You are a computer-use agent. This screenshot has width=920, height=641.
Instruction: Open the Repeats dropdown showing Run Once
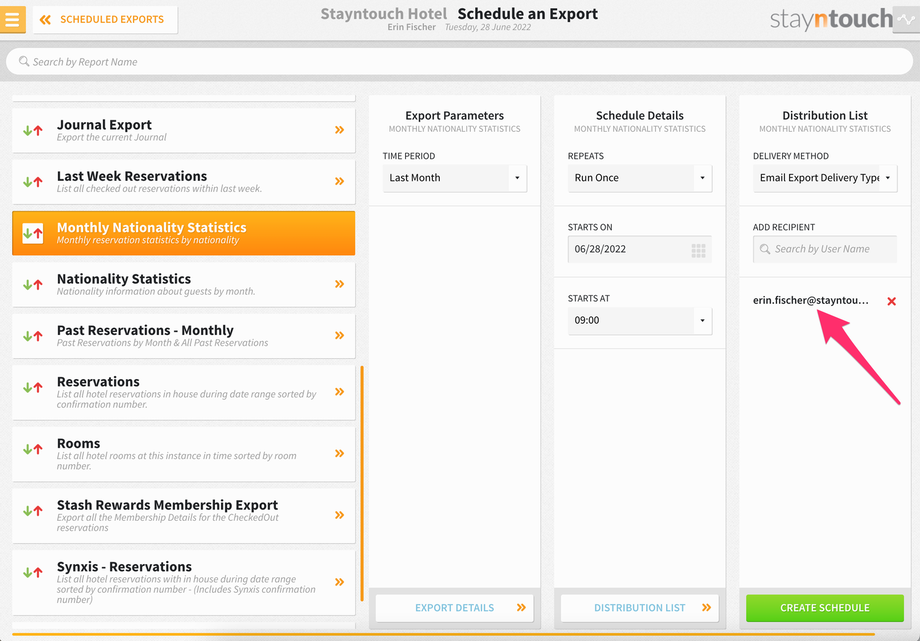tap(640, 178)
